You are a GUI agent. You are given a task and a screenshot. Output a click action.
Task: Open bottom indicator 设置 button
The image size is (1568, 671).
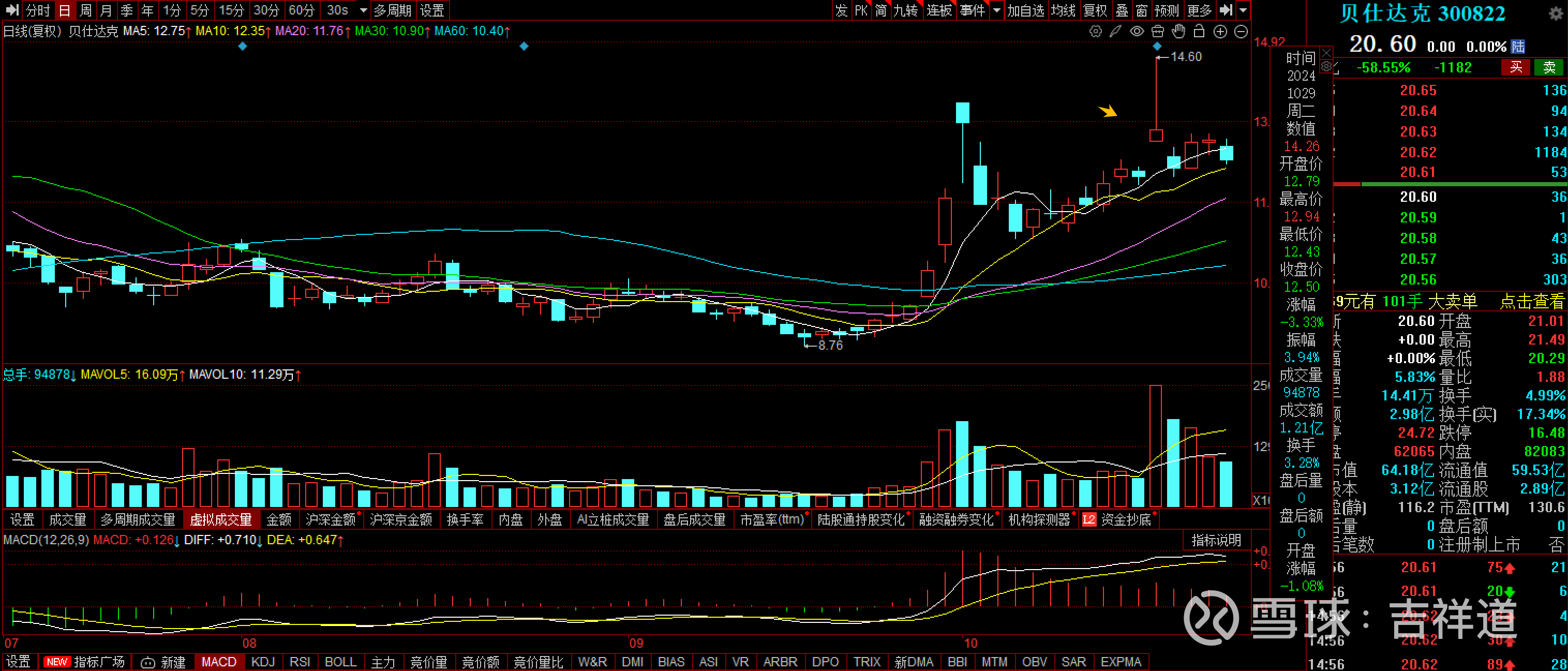point(18,662)
